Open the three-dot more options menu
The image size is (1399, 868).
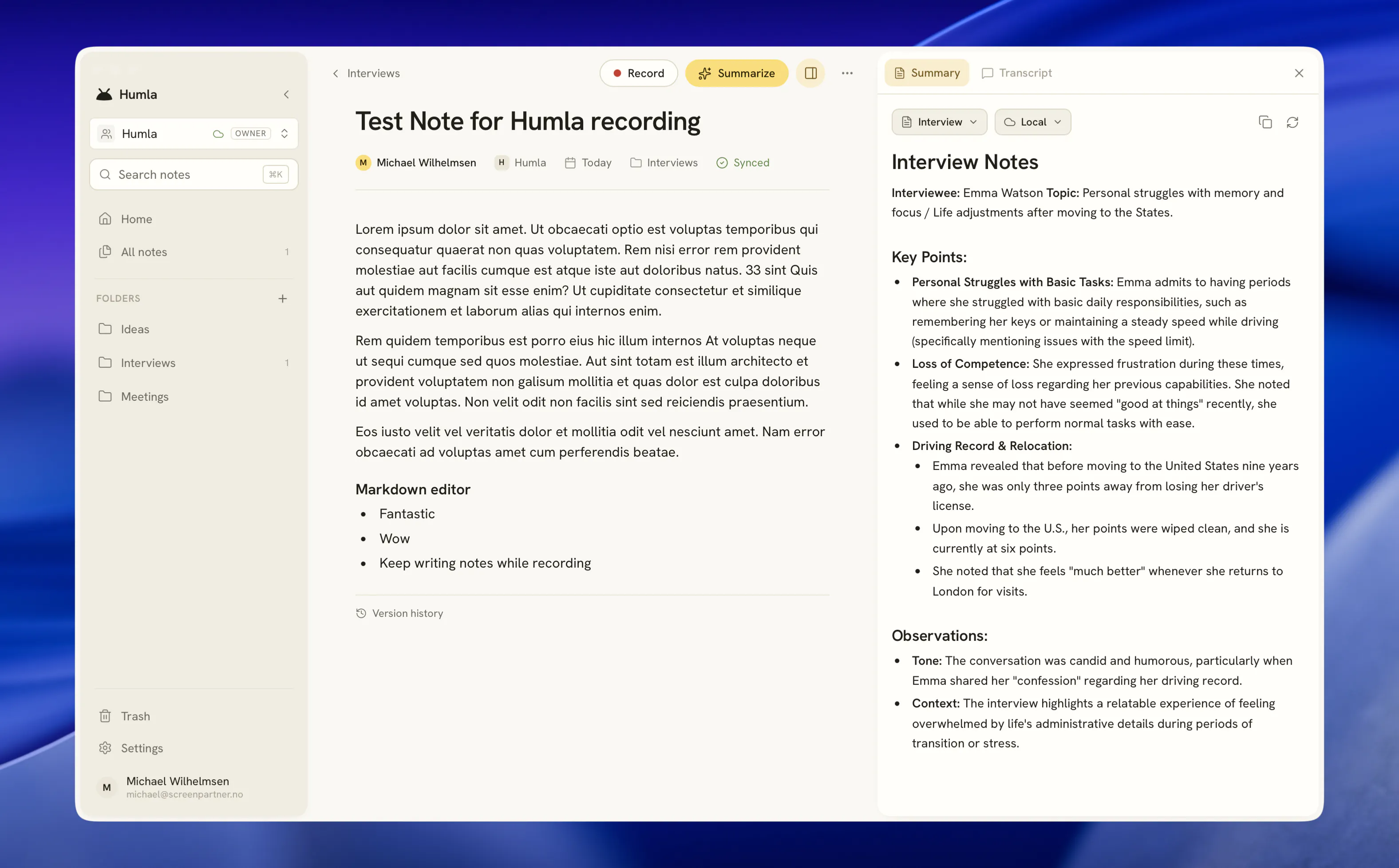point(847,73)
